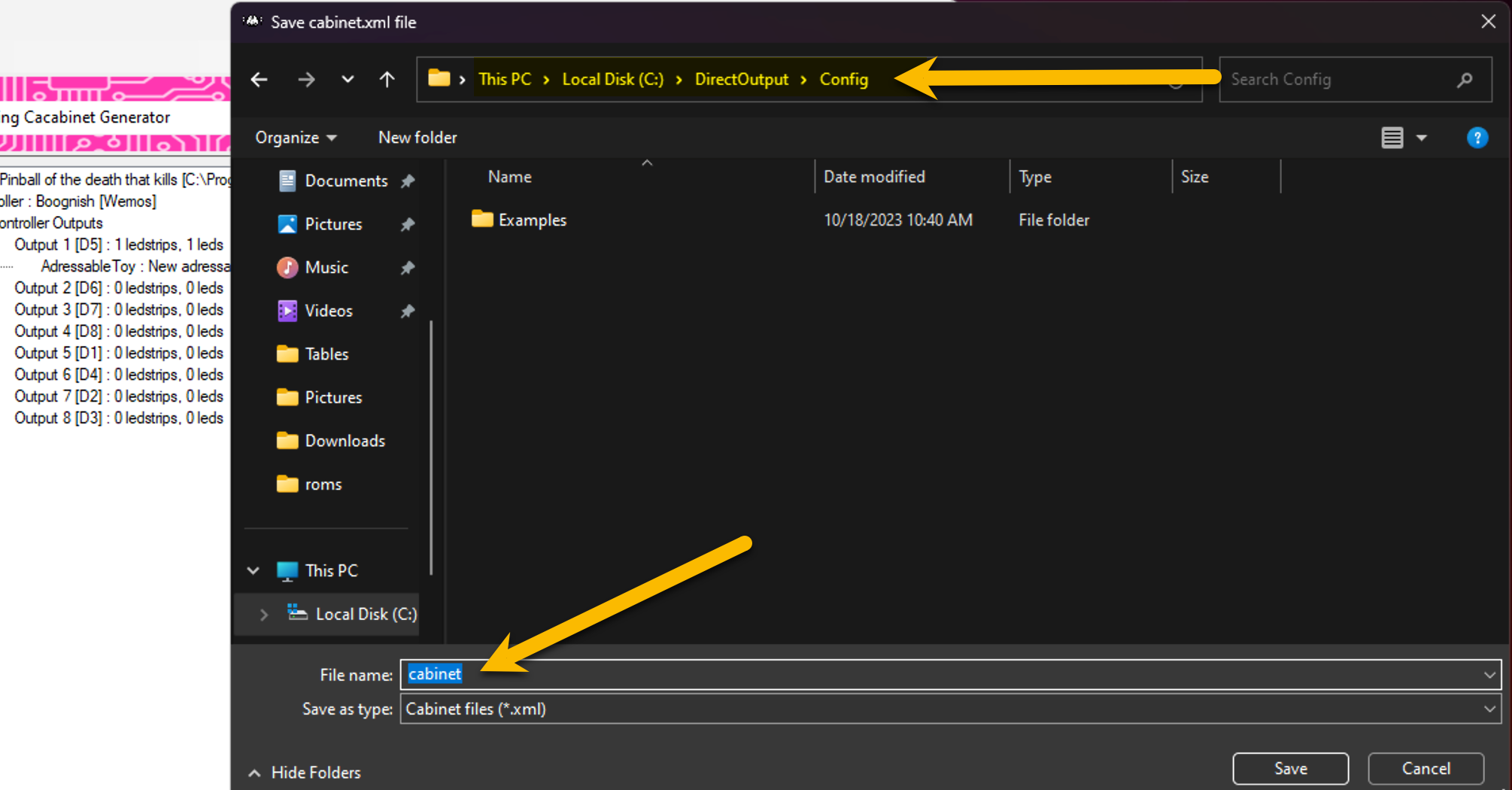Click the Help question mark icon
The image size is (1512, 790).
[1477, 138]
